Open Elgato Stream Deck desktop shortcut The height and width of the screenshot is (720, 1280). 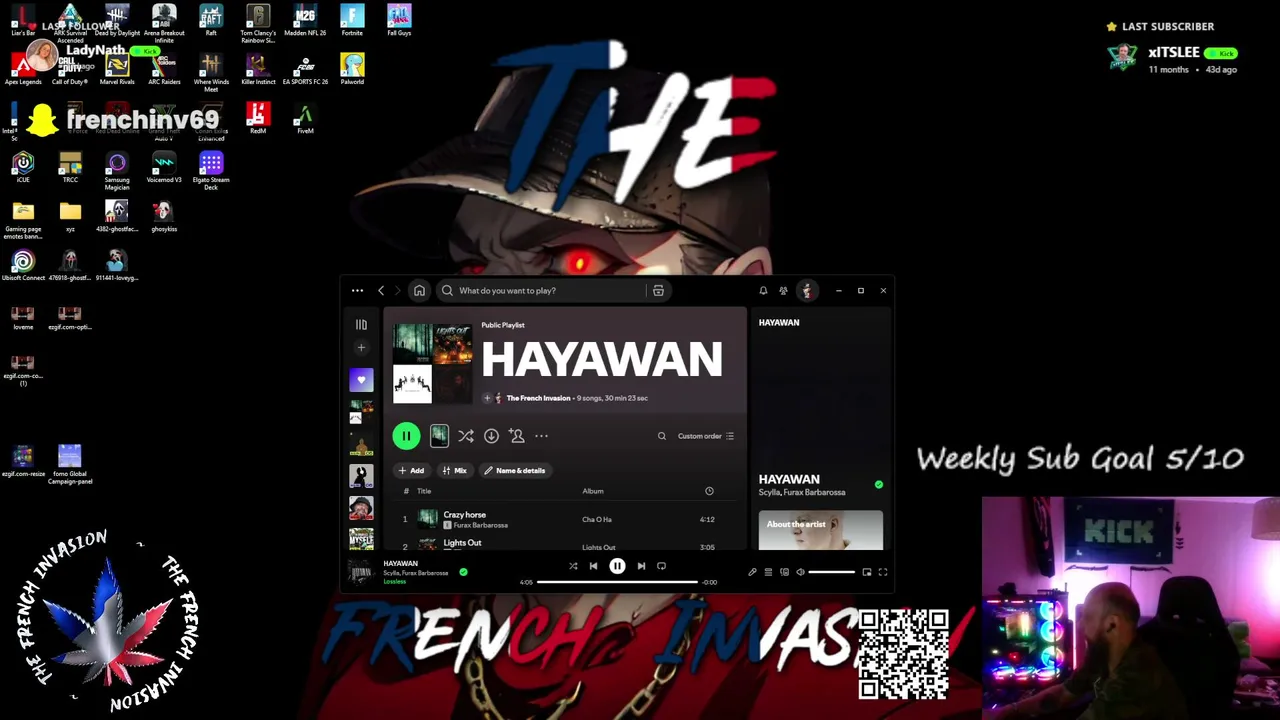(211, 171)
